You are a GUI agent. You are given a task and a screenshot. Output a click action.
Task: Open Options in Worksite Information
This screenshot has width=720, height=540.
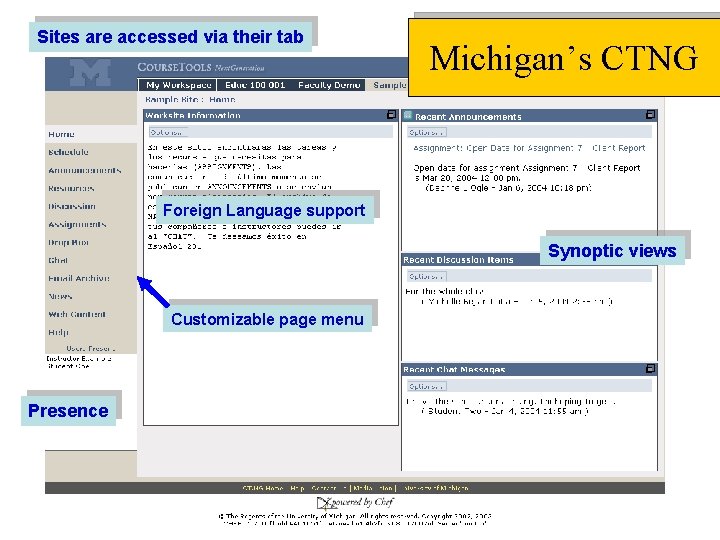point(168,132)
